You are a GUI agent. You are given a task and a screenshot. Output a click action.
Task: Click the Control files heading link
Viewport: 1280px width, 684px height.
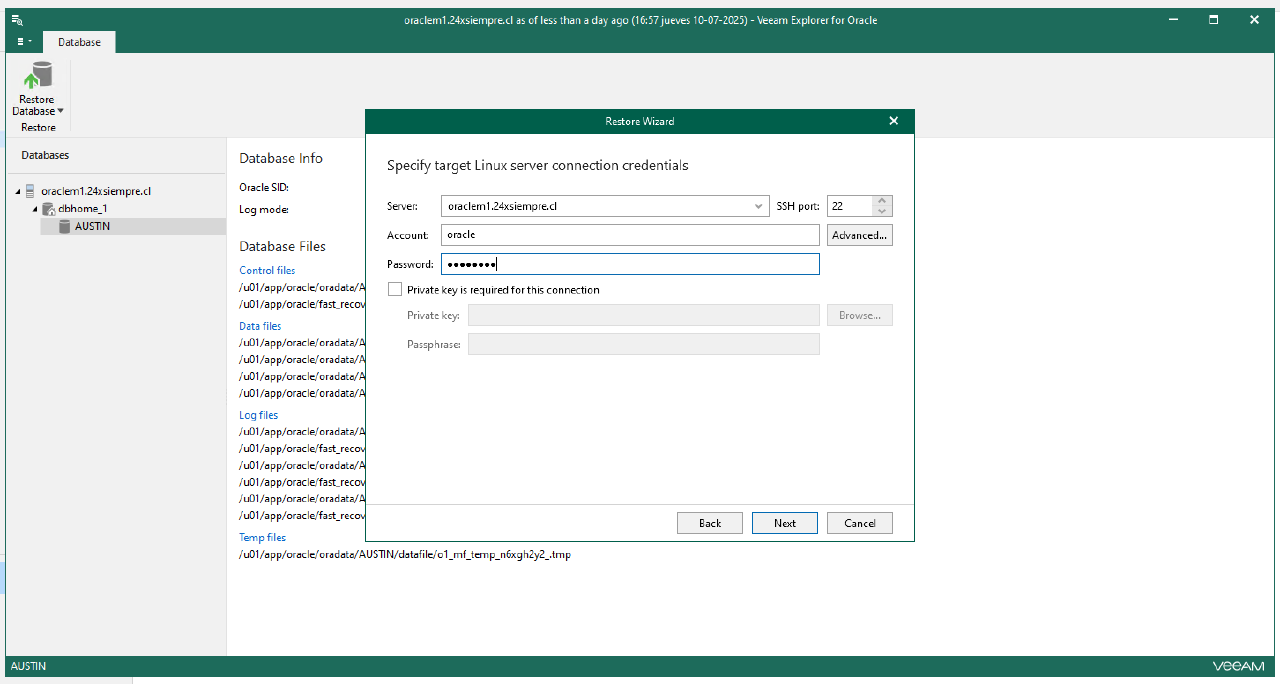(267, 270)
